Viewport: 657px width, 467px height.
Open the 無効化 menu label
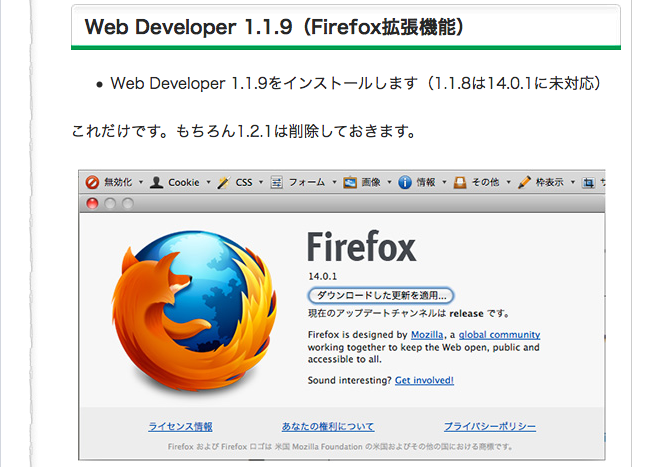coord(118,182)
